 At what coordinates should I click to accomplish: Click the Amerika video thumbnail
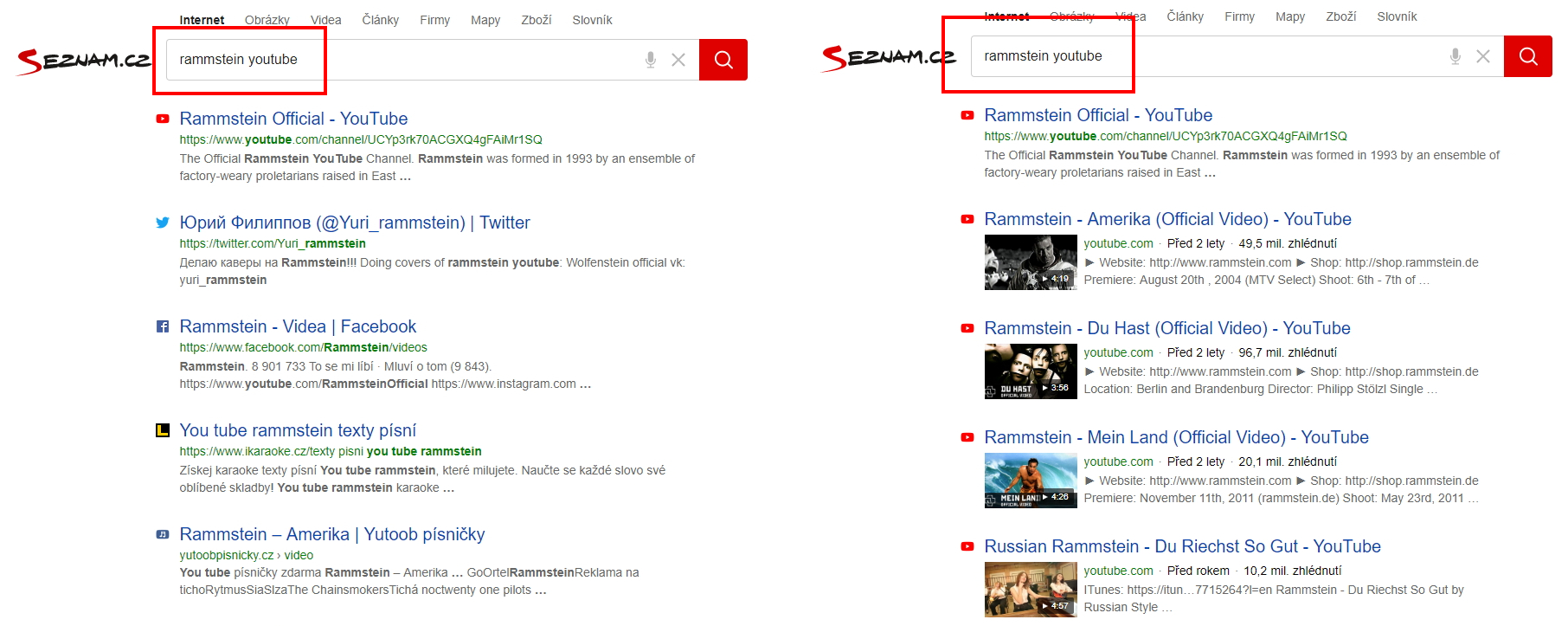click(x=1031, y=262)
